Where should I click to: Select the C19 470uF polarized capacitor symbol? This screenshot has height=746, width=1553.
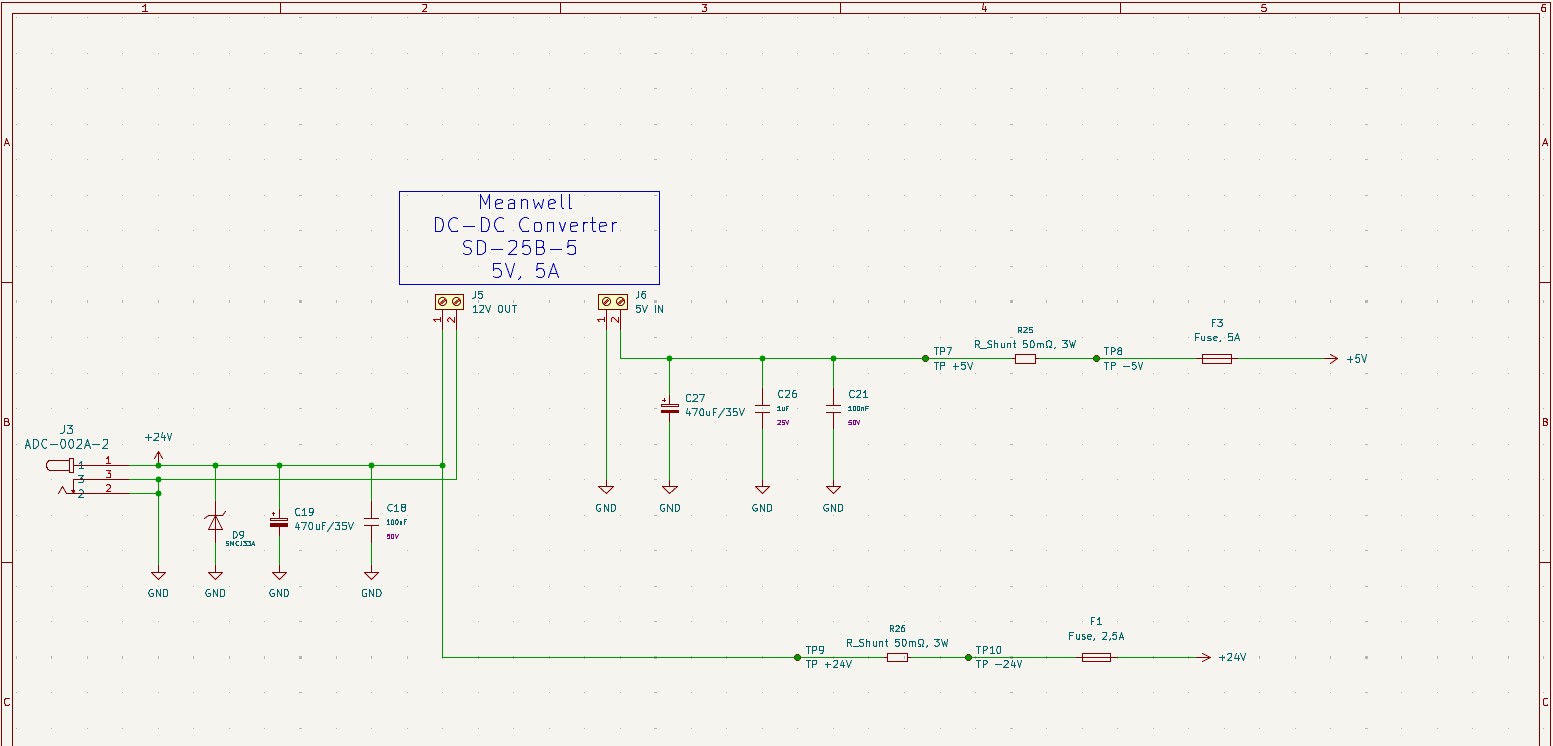(x=279, y=521)
